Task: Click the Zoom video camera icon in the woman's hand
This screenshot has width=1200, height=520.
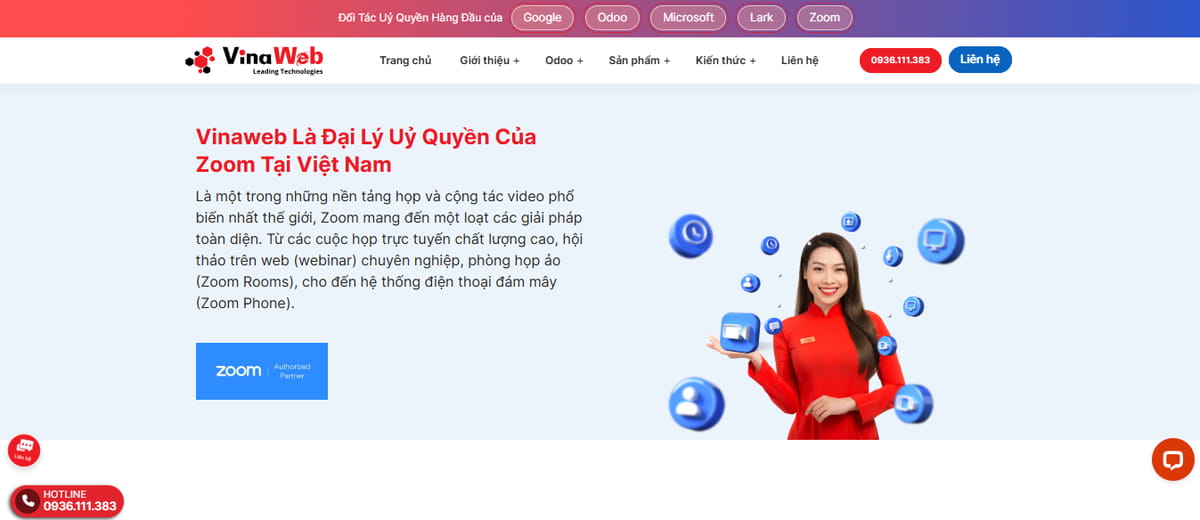Action: 740,331
